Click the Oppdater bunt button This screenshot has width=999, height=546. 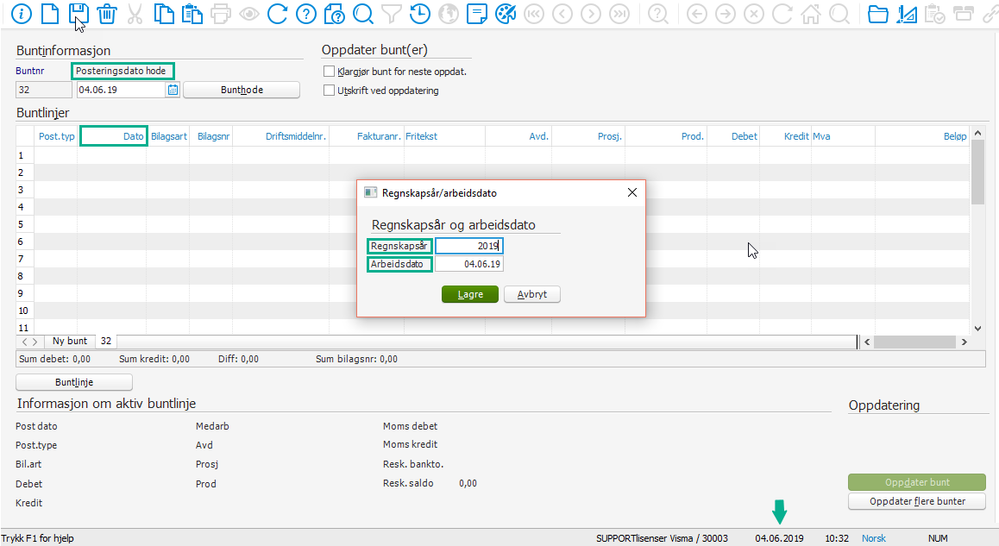tap(917, 482)
